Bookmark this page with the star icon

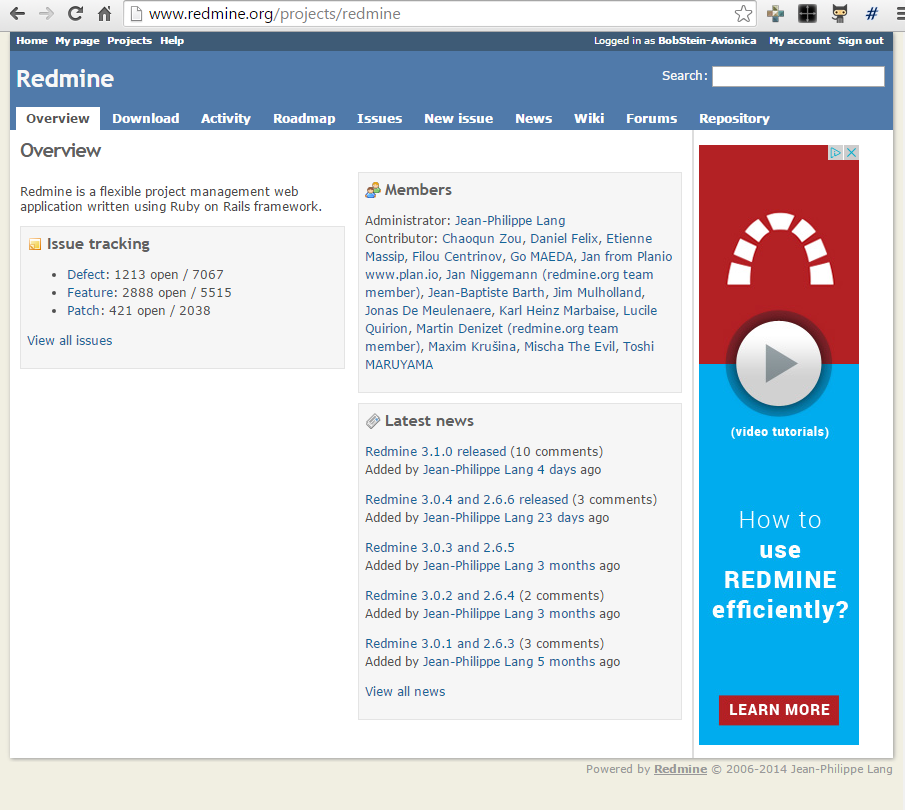[743, 14]
